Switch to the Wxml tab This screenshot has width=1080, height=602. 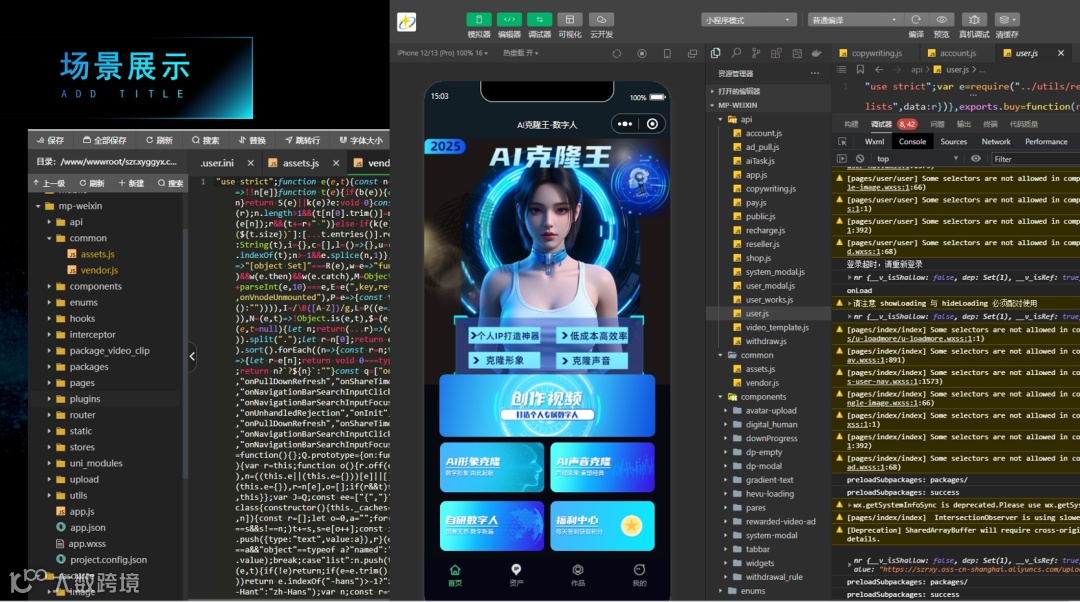[x=874, y=141]
